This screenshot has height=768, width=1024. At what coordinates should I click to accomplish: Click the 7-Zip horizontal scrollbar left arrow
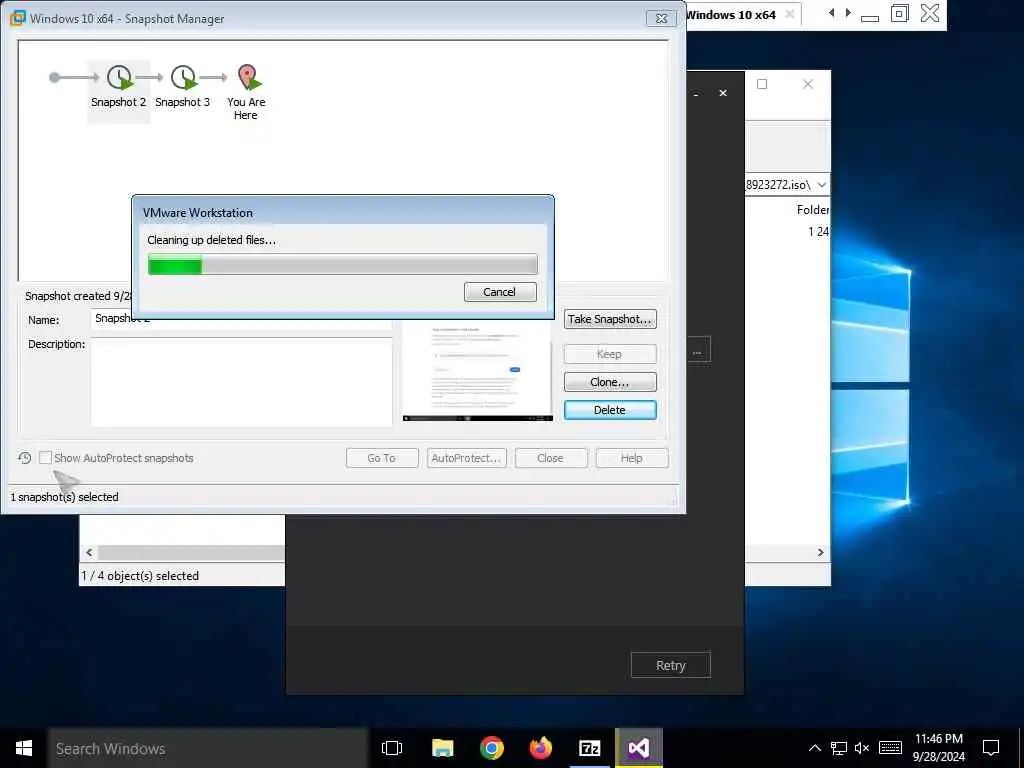89,552
